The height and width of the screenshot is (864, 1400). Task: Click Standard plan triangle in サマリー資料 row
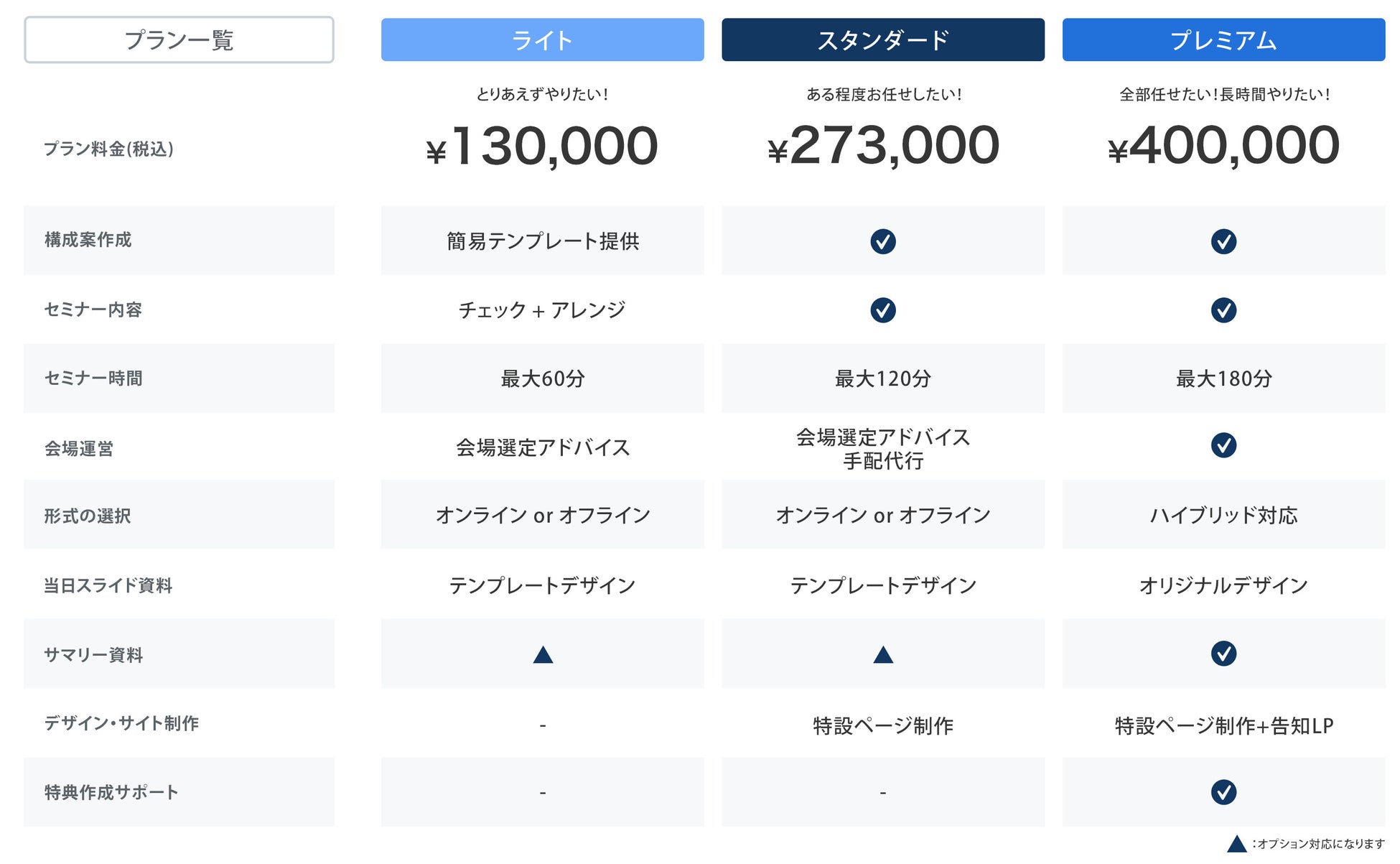click(x=882, y=655)
